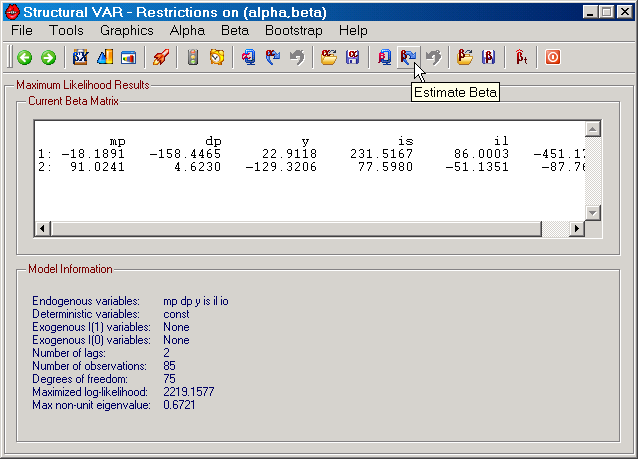Click the Estimate Beta toolbar icon
Screen dimensions: 638x459
tap(409, 57)
